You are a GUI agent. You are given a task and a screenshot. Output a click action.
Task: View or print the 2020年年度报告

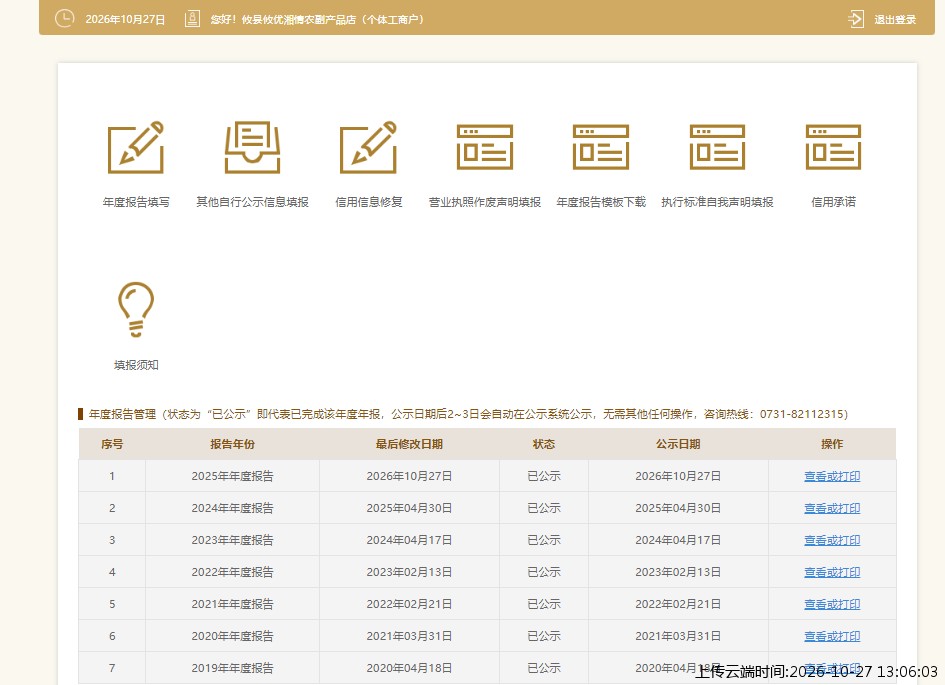click(x=832, y=636)
